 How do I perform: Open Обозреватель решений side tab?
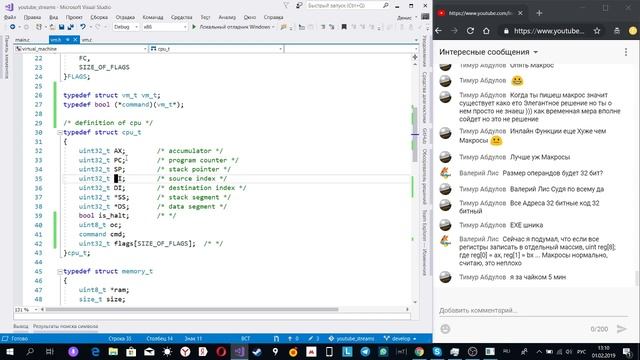click(x=424, y=177)
